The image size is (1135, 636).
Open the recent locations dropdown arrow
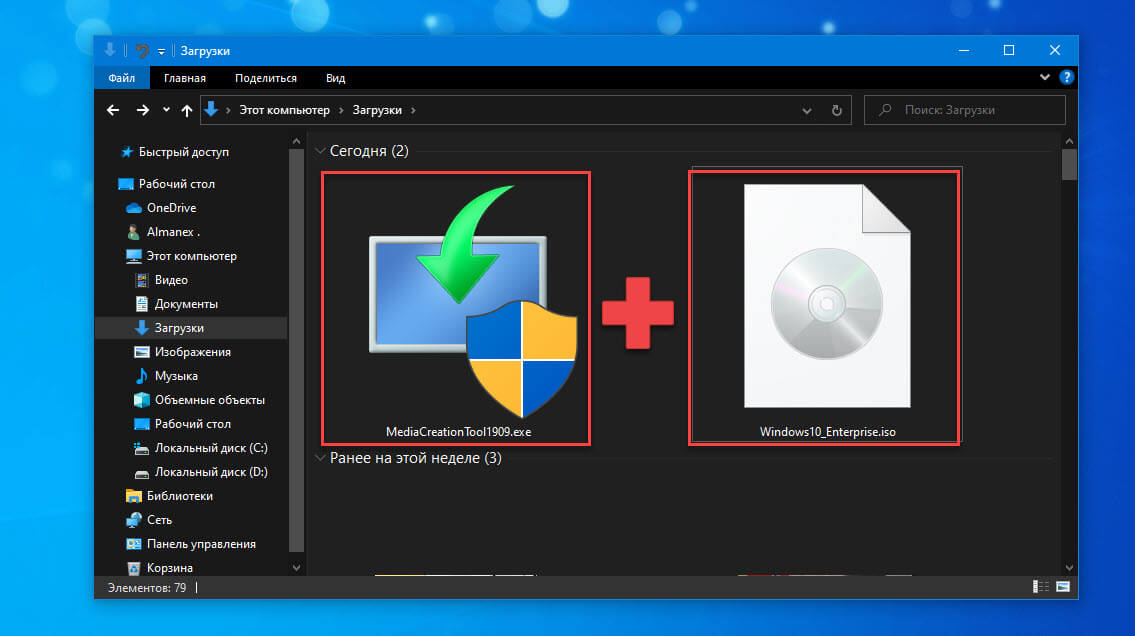[x=166, y=110]
